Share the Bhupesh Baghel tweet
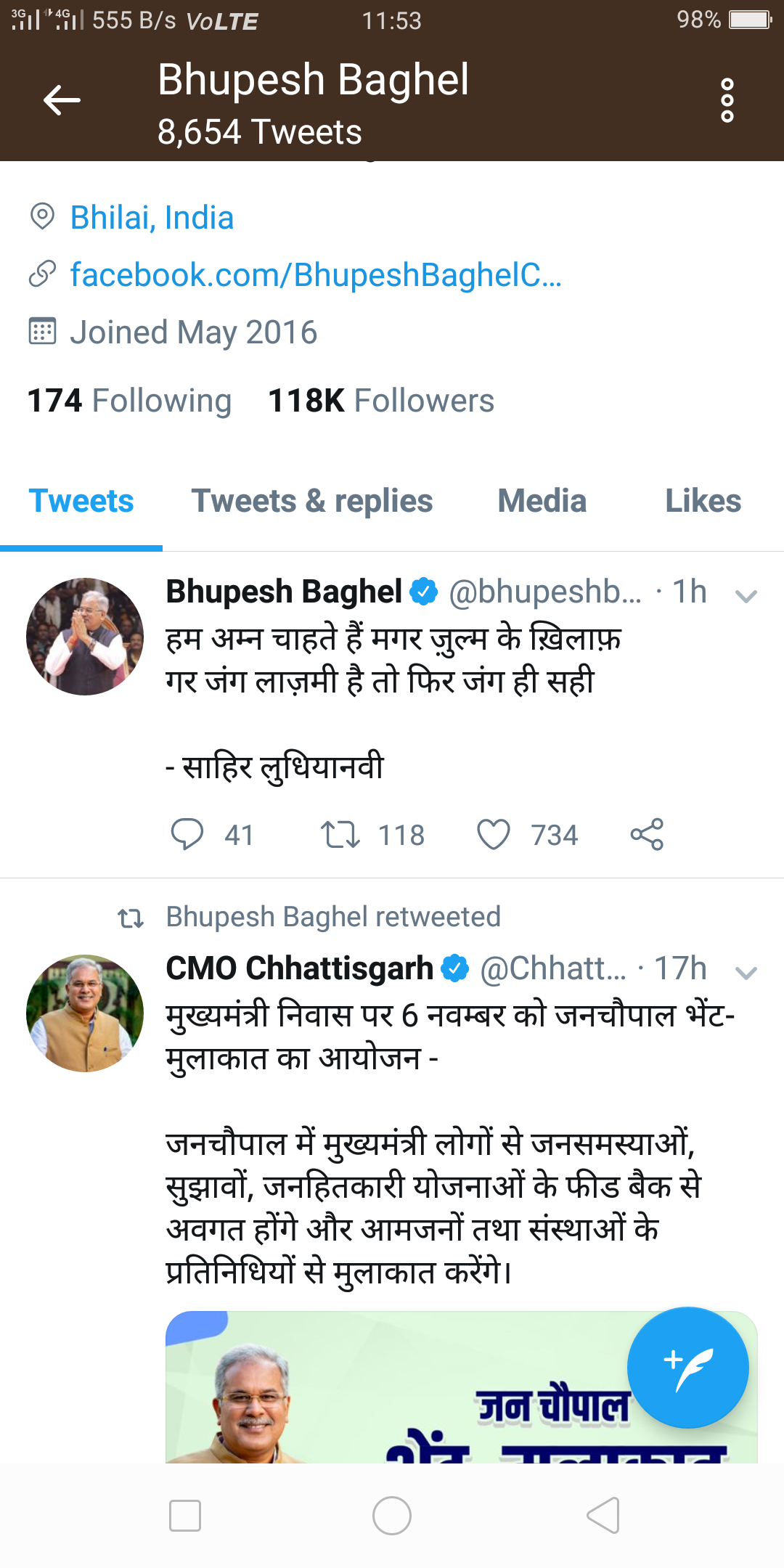Image resolution: width=784 pixels, height=1568 pixels. click(x=647, y=834)
